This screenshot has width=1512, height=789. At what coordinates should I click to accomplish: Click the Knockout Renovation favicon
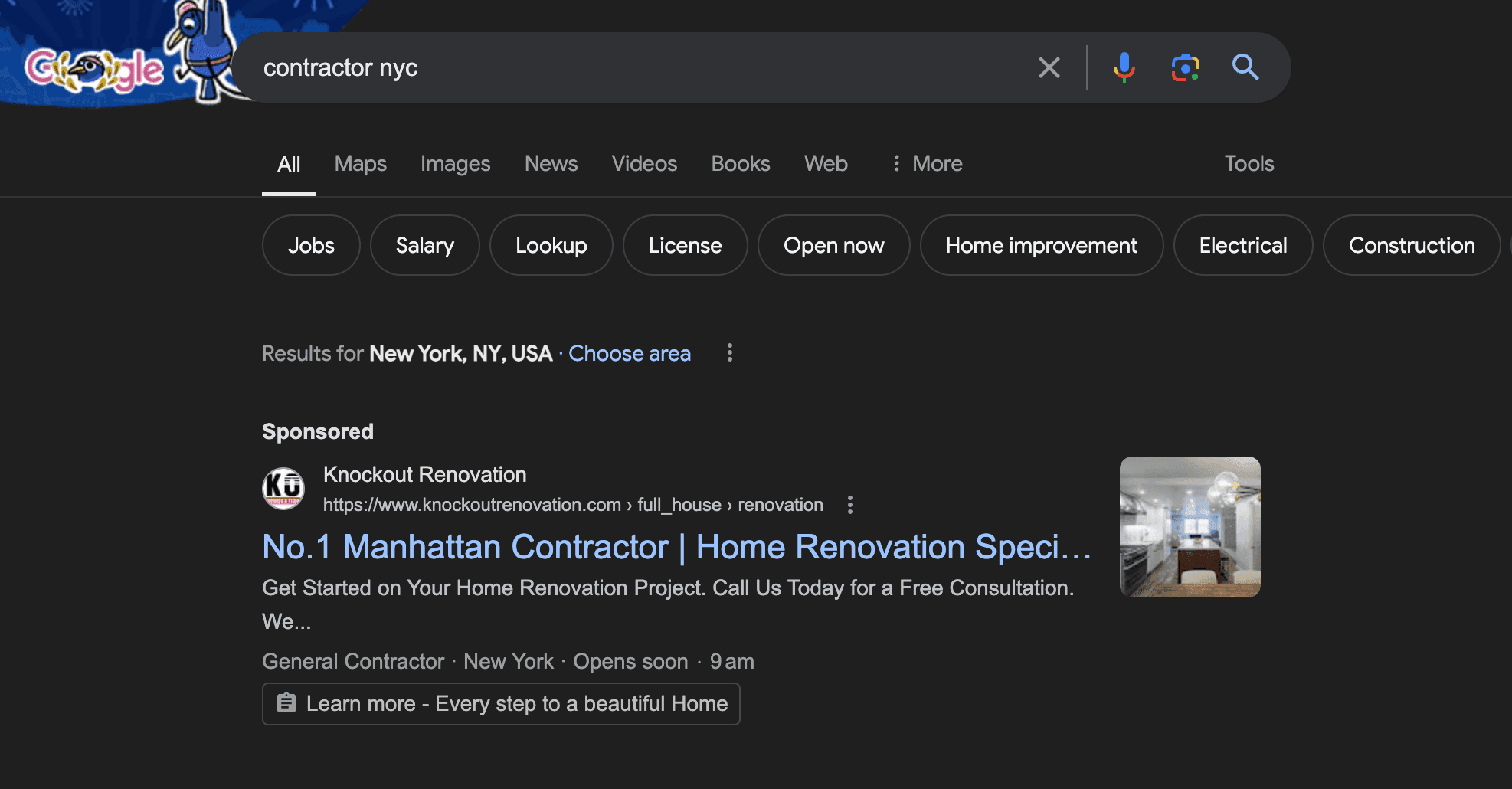click(x=283, y=488)
